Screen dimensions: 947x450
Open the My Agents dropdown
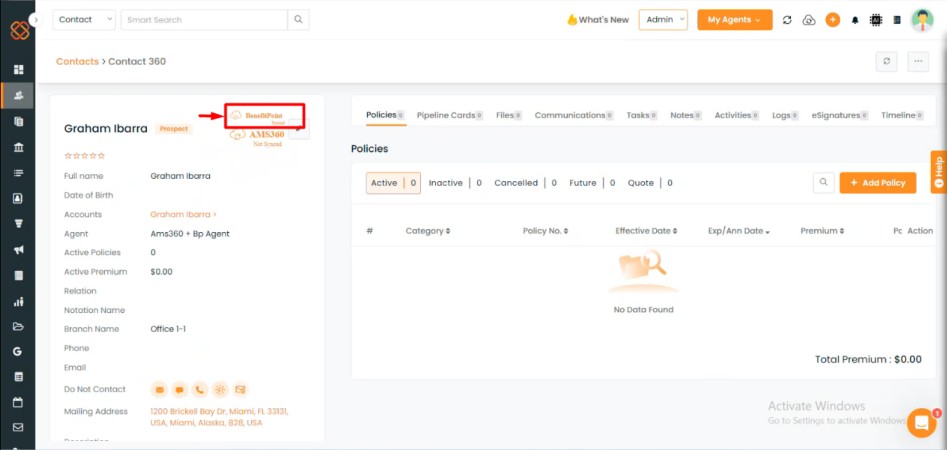734,20
